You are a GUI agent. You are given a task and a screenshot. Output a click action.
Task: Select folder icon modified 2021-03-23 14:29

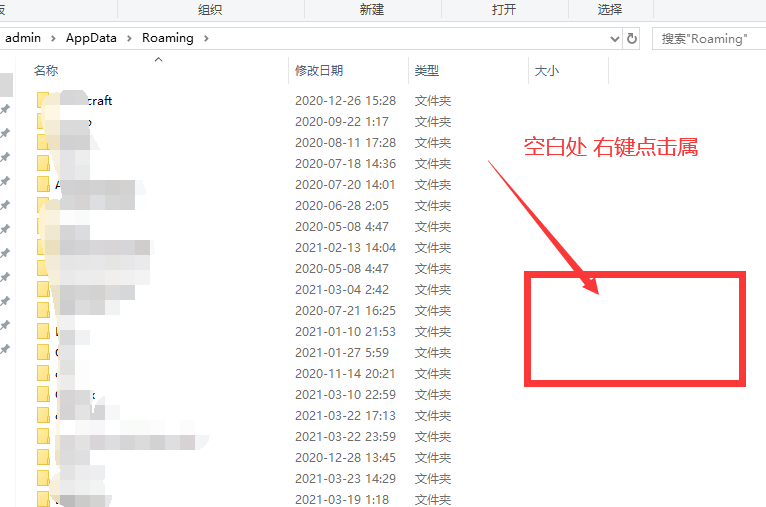[43, 478]
